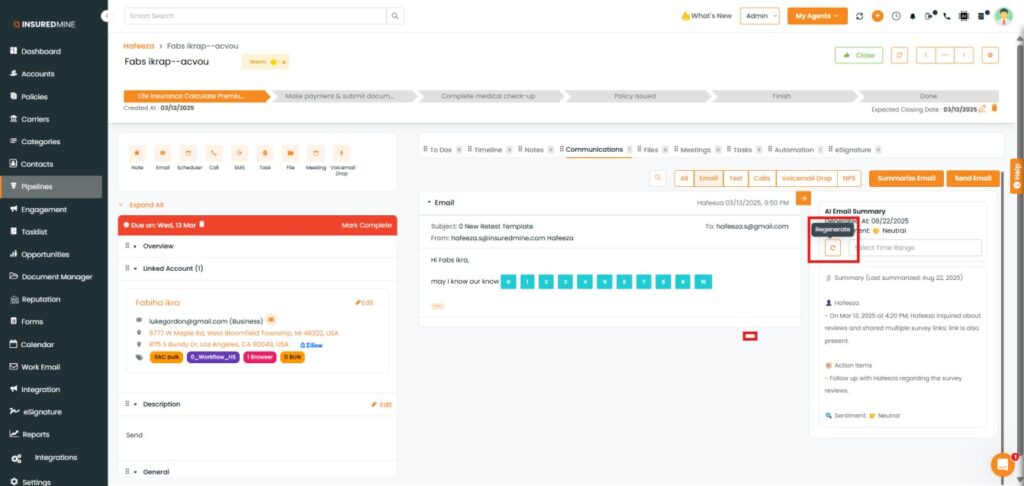Image resolution: width=1024 pixels, height=486 pixels.
Task: Click the File quick action icon
Action: pyautogui.click(x=291, y=154)
